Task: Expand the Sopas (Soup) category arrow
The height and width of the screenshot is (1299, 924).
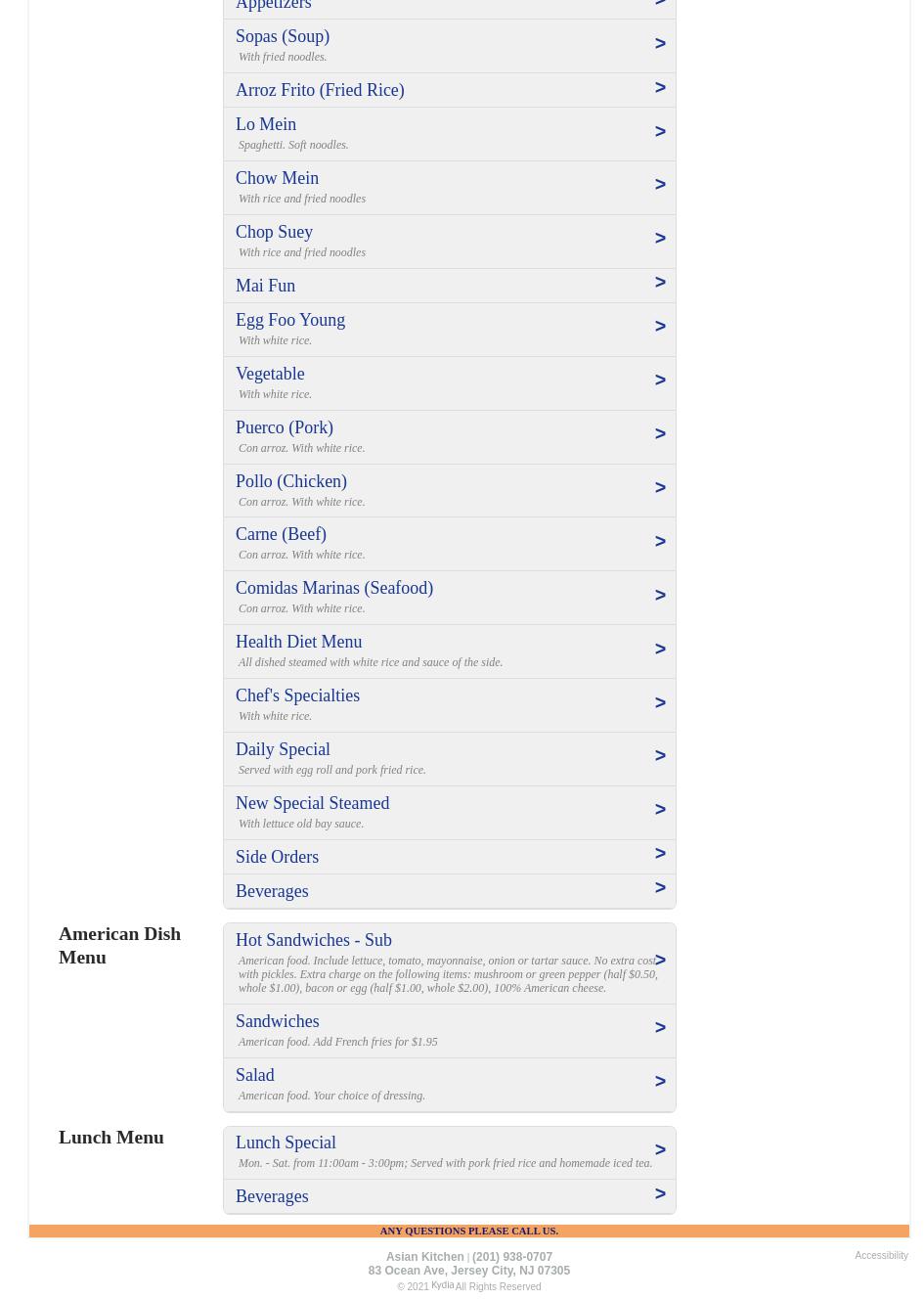Action: [x=660, y=43]
